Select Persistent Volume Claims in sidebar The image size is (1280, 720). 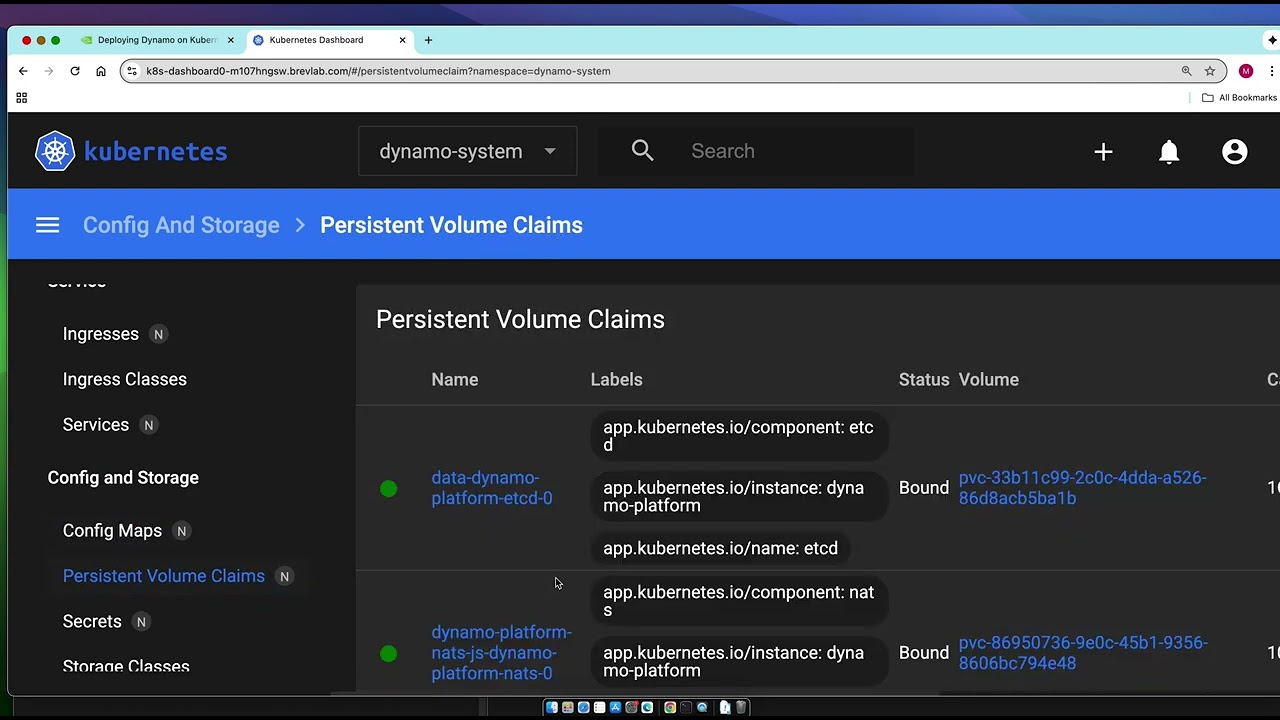coord(163,576)
